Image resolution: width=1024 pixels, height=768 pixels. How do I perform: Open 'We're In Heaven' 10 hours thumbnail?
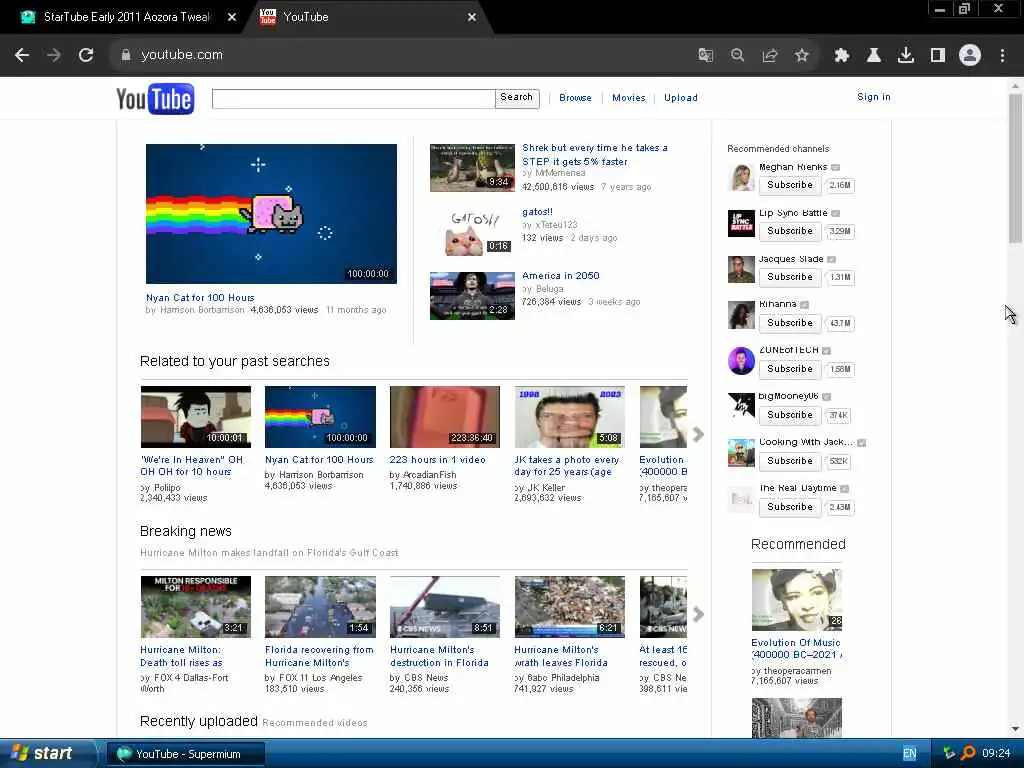(196, 417)
